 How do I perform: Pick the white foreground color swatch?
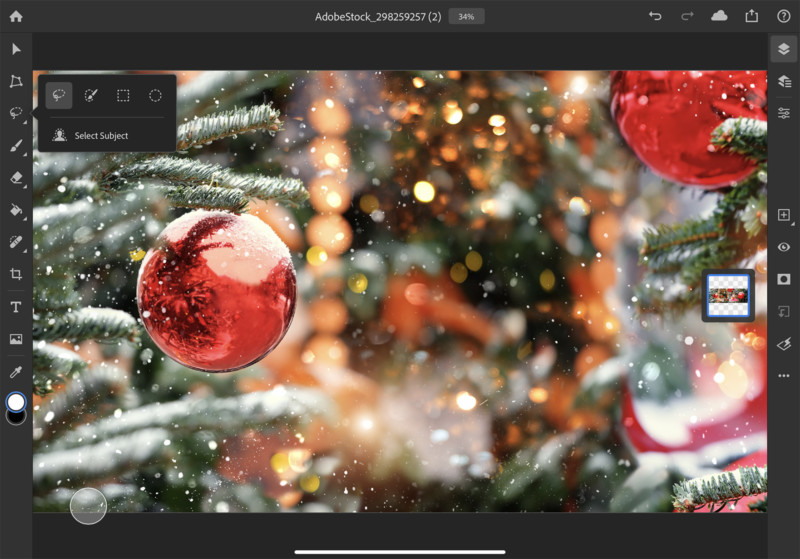(x=16, y=402)
